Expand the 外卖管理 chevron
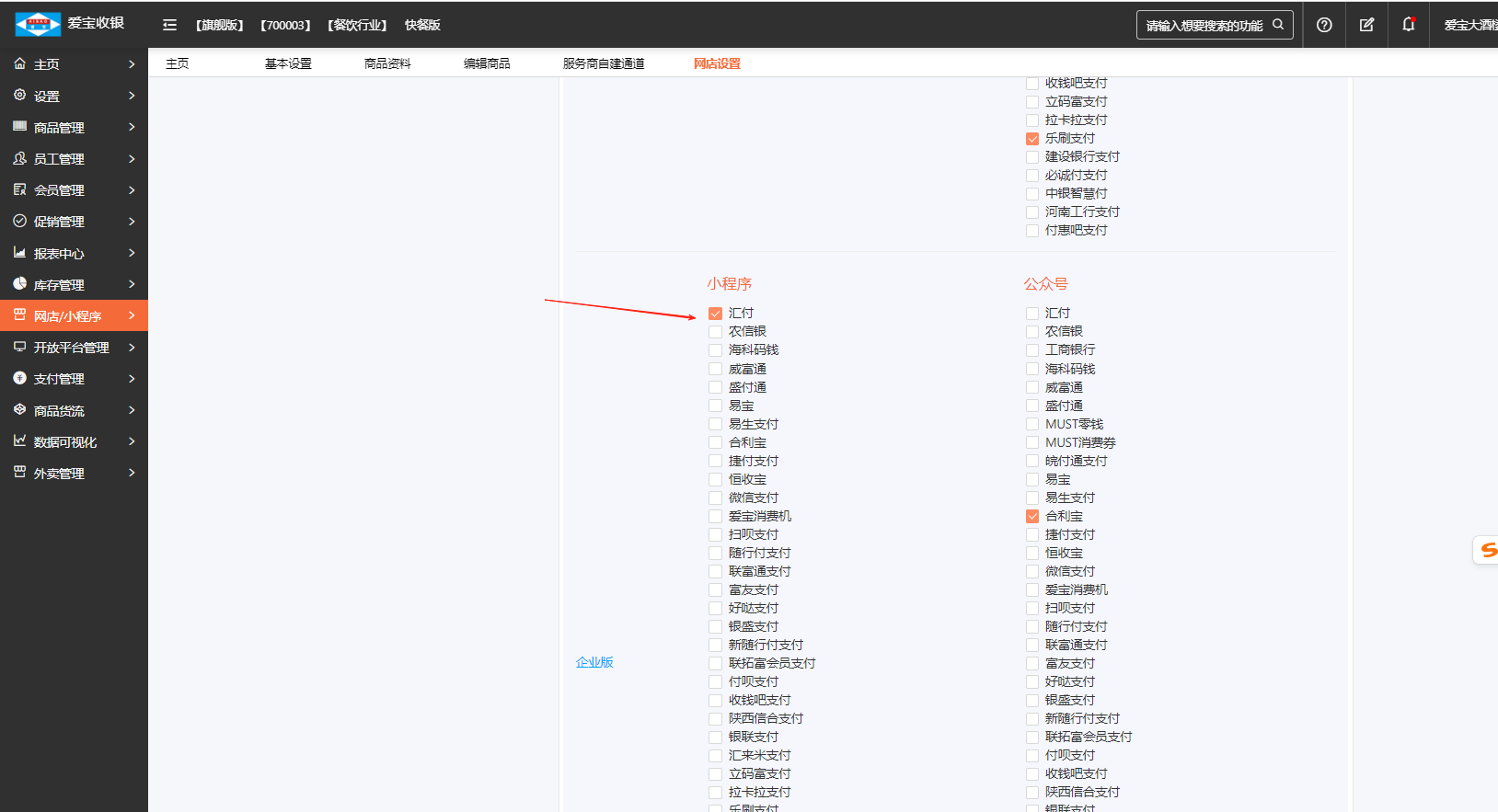The height and width of the screenshot is (812, 1498). [x=132, y=473]
